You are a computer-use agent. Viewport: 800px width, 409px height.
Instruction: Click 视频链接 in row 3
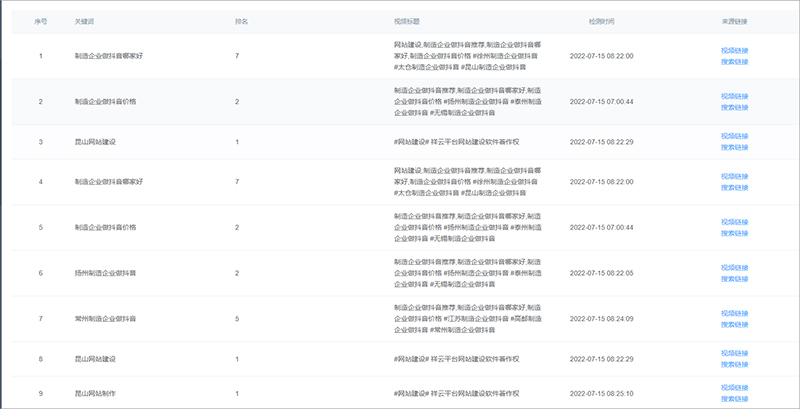click(734, 136)
